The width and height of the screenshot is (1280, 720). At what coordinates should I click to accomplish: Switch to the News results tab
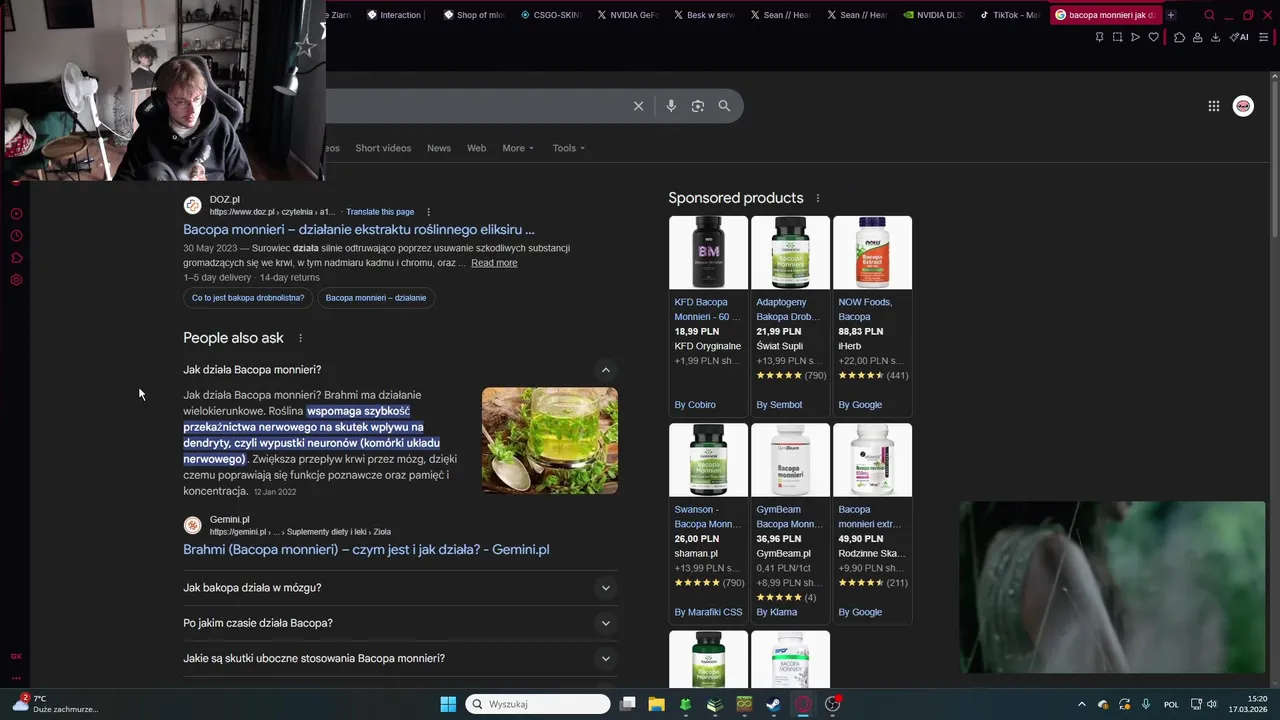439,148
